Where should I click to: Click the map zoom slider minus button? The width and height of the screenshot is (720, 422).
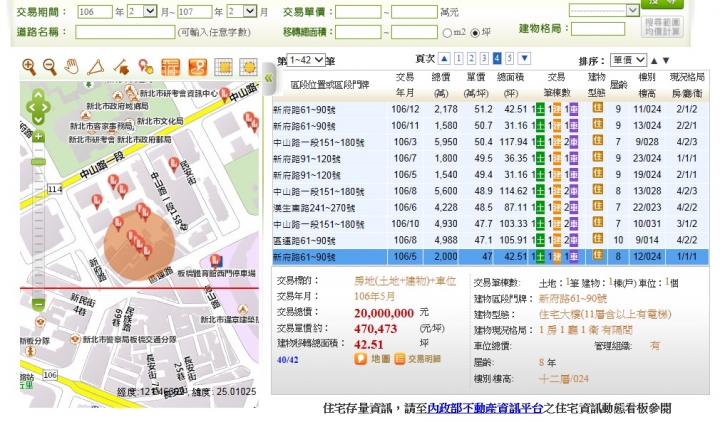pyautogui.click(x=38, y=304)
